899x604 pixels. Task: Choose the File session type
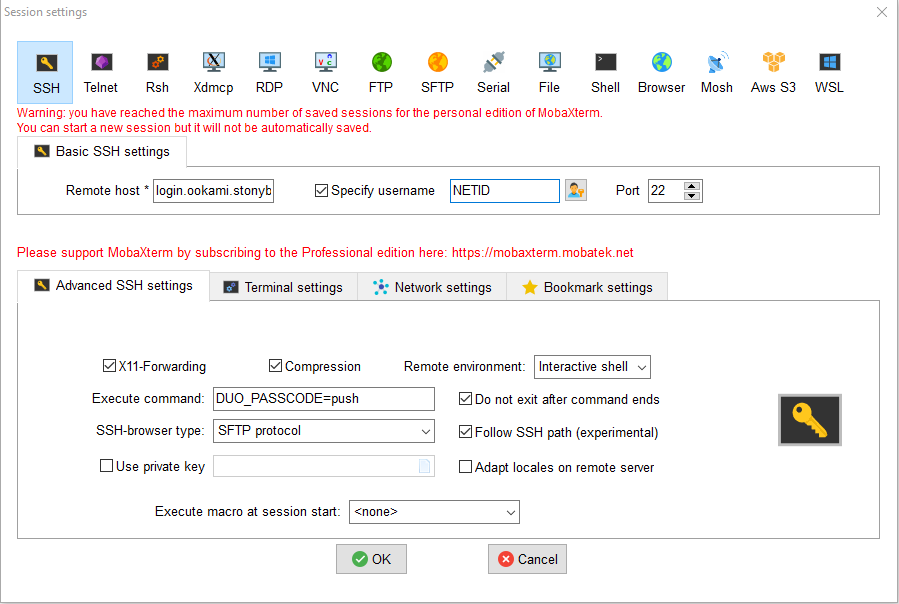tap(549, 72)
